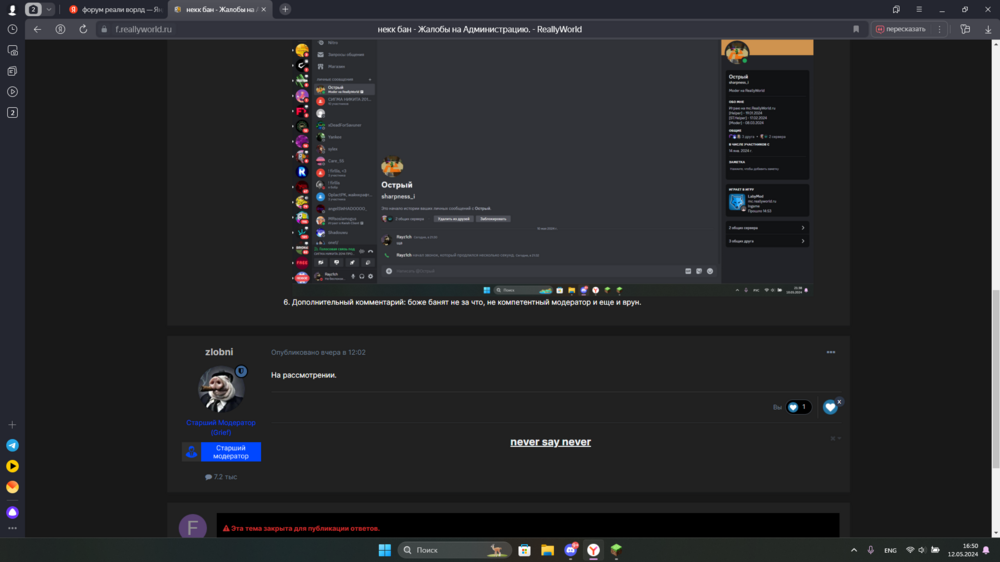
Task: Open the embedded Discord screenshot image
Action: click(552, 167)
